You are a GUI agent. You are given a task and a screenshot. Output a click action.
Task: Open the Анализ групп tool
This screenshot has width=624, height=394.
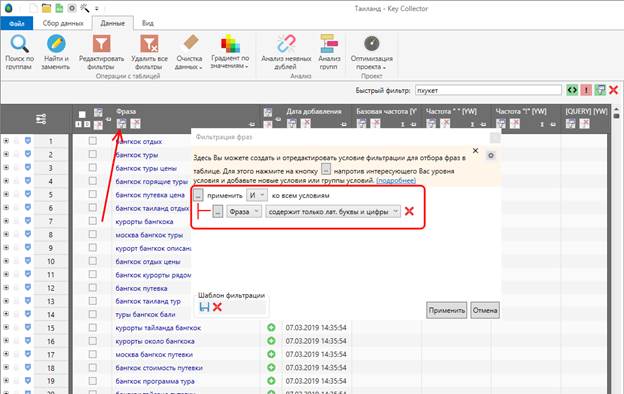point(329,52)
